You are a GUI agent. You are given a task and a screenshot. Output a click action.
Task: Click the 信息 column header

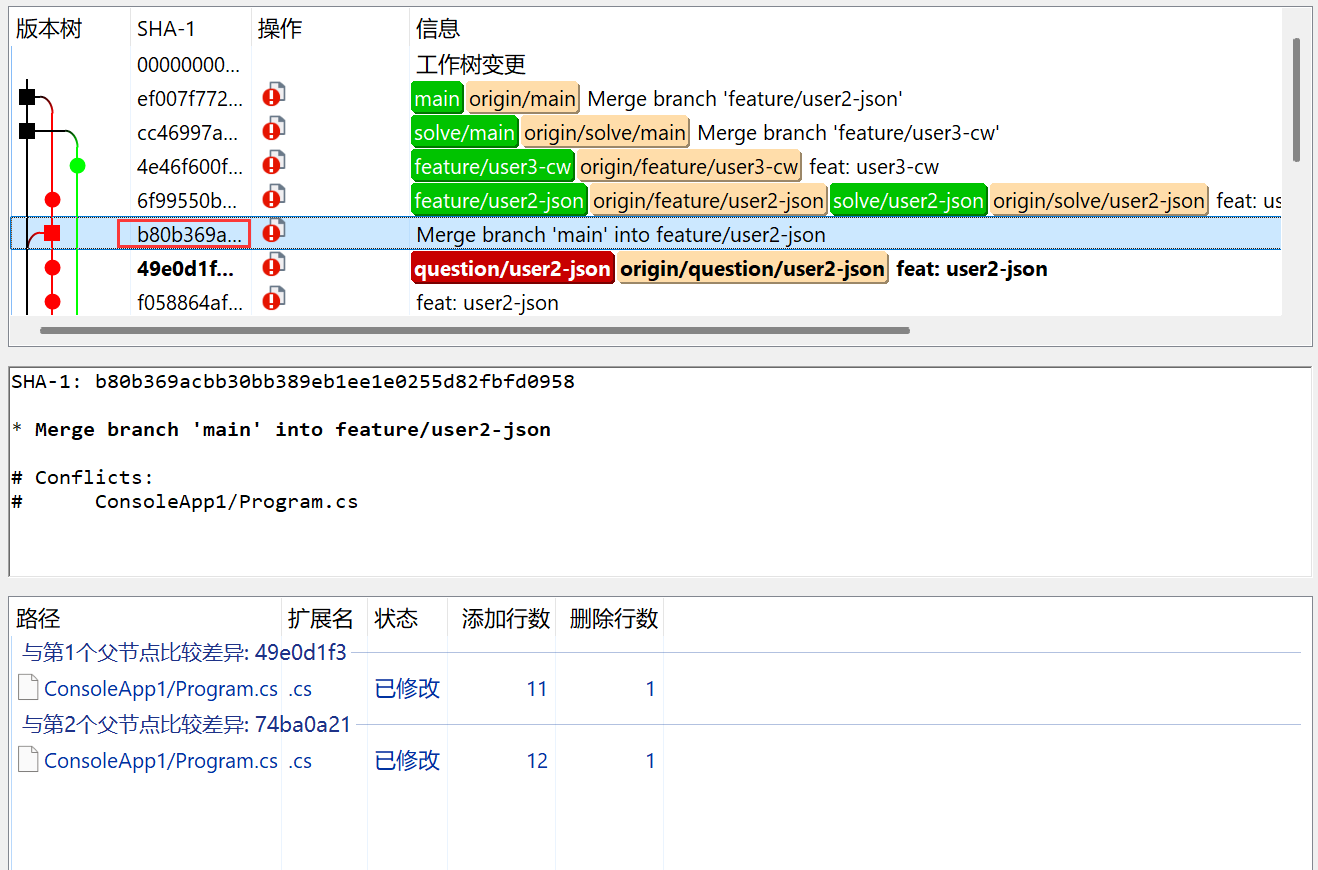pyautogui.click(x=438, y=29)
